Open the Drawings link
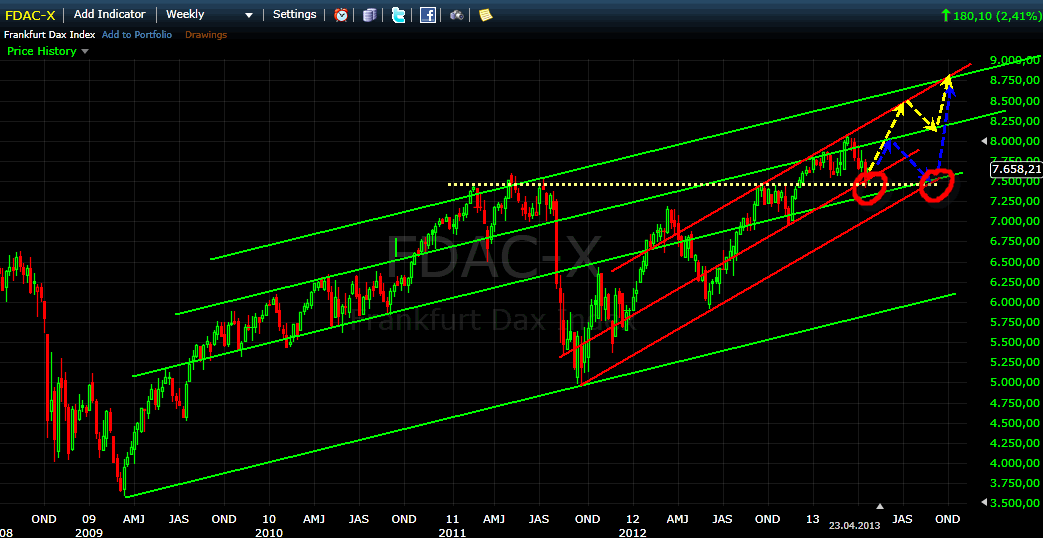1043x538 pixels. (x=206, y=35)
